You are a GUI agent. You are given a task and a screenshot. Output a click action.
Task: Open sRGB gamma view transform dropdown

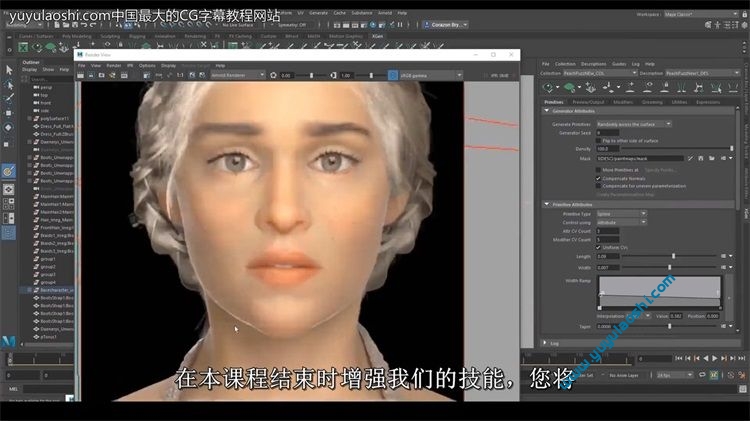point(431,75)
